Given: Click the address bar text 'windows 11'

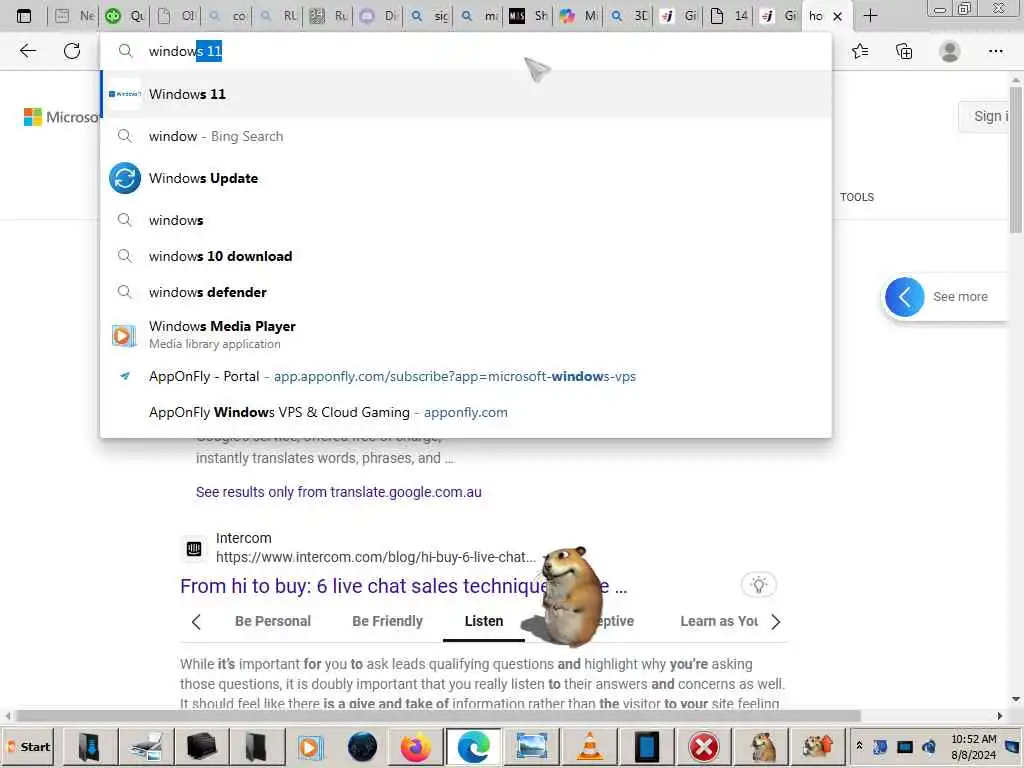Looking at the screenshot, I should pyautogui.click(x=185, y=51).
